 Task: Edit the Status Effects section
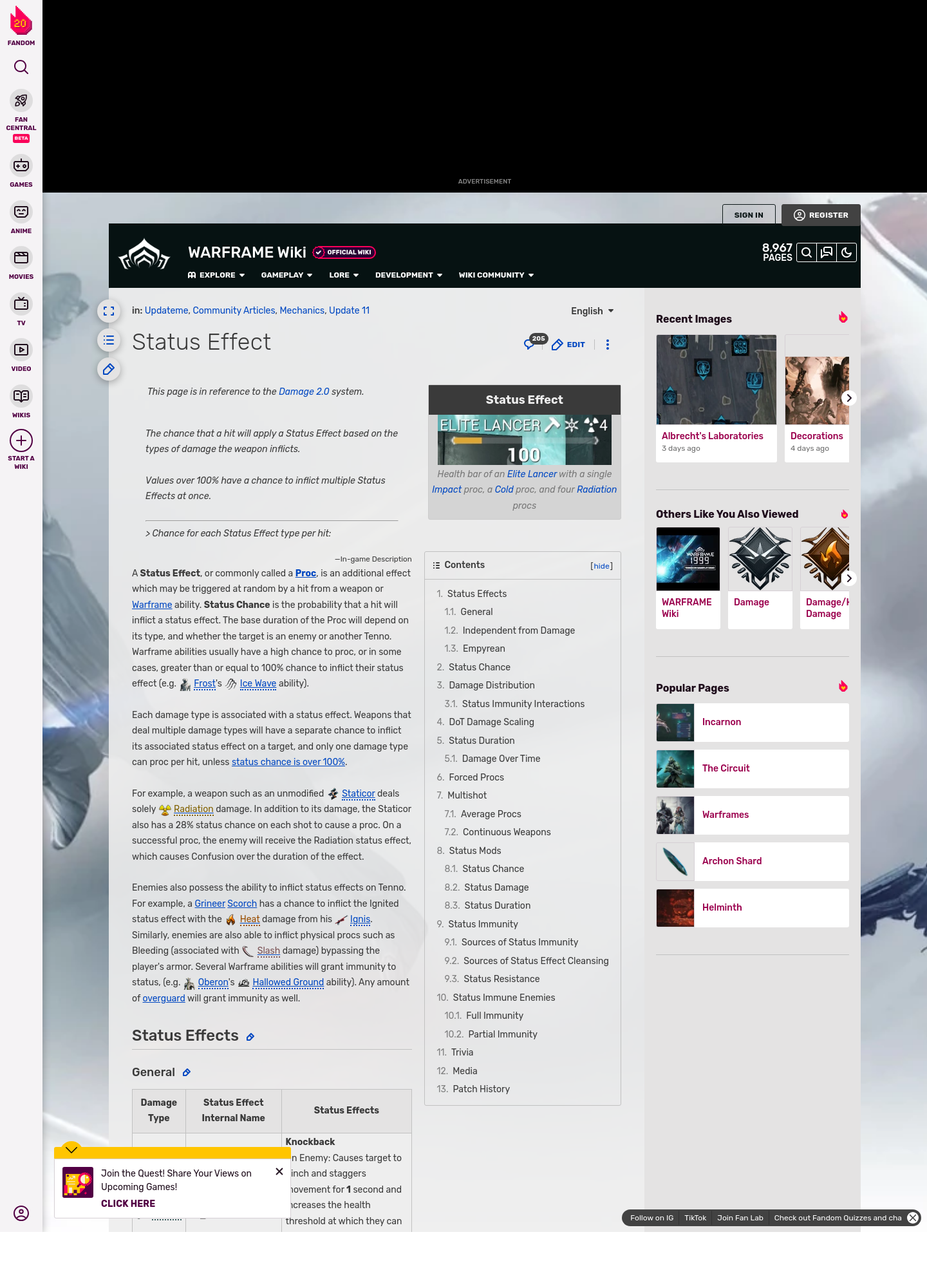pyautogui.click(x=250, y=1037)
